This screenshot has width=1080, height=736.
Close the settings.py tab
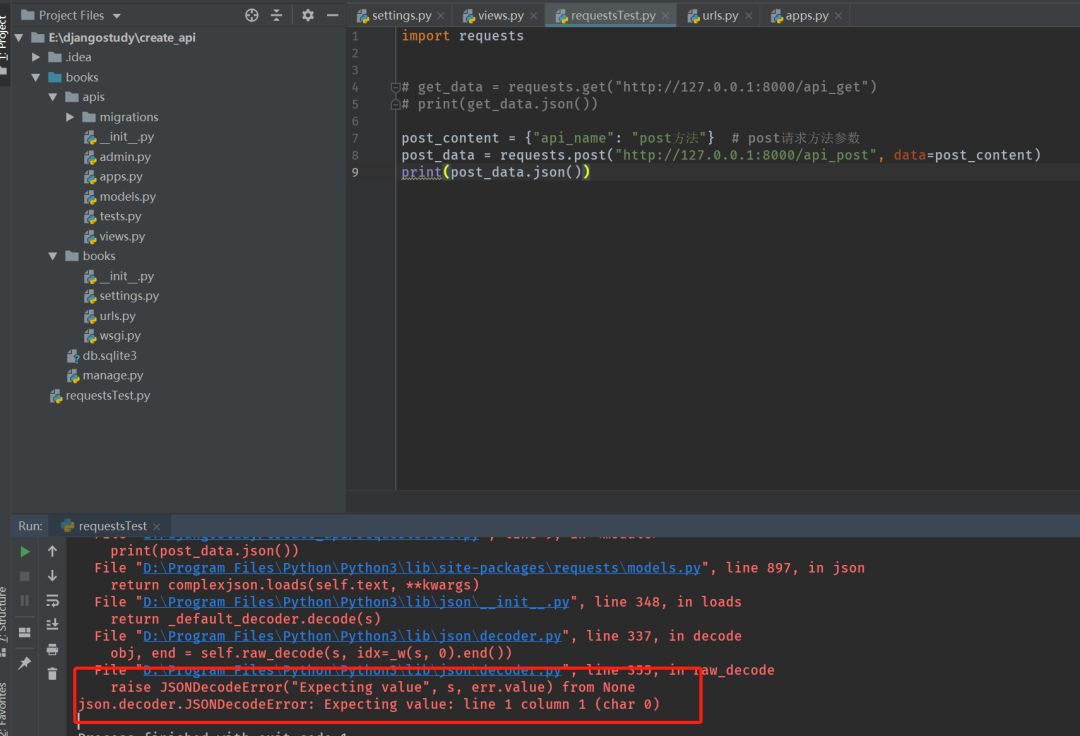(x=441, y=16)
